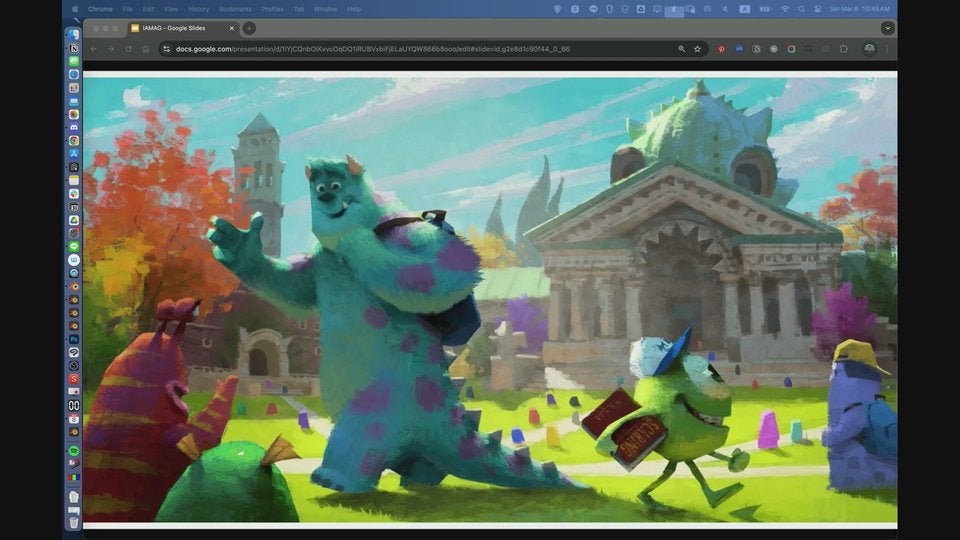The image size is (960, 540).
Task: Click the Chrome home button
Action: (x=146, y=49)
